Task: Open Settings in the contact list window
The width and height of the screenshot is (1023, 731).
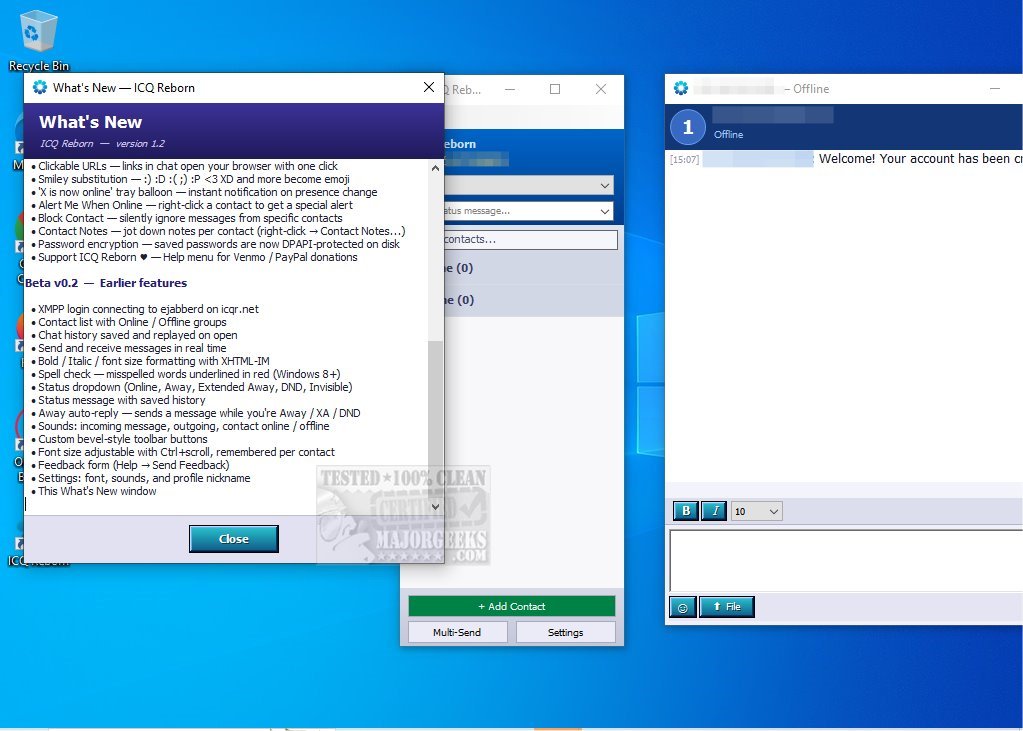Action: click(566, 632)
